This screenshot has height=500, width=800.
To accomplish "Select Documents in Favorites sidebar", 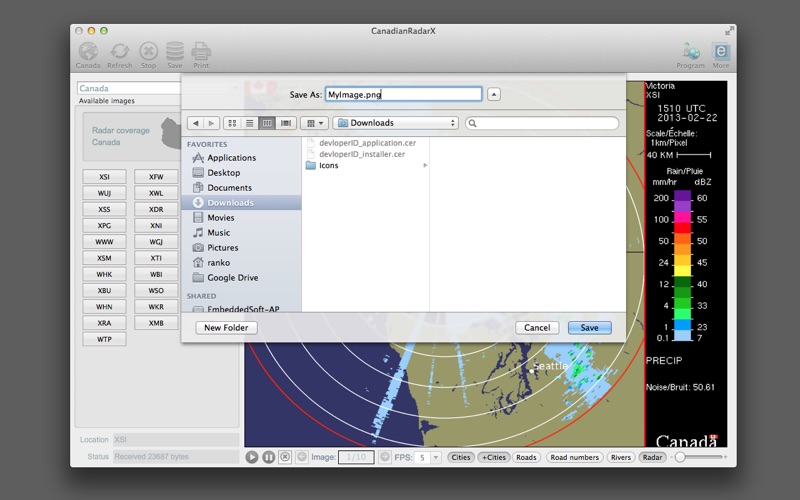I will (241, 188).
